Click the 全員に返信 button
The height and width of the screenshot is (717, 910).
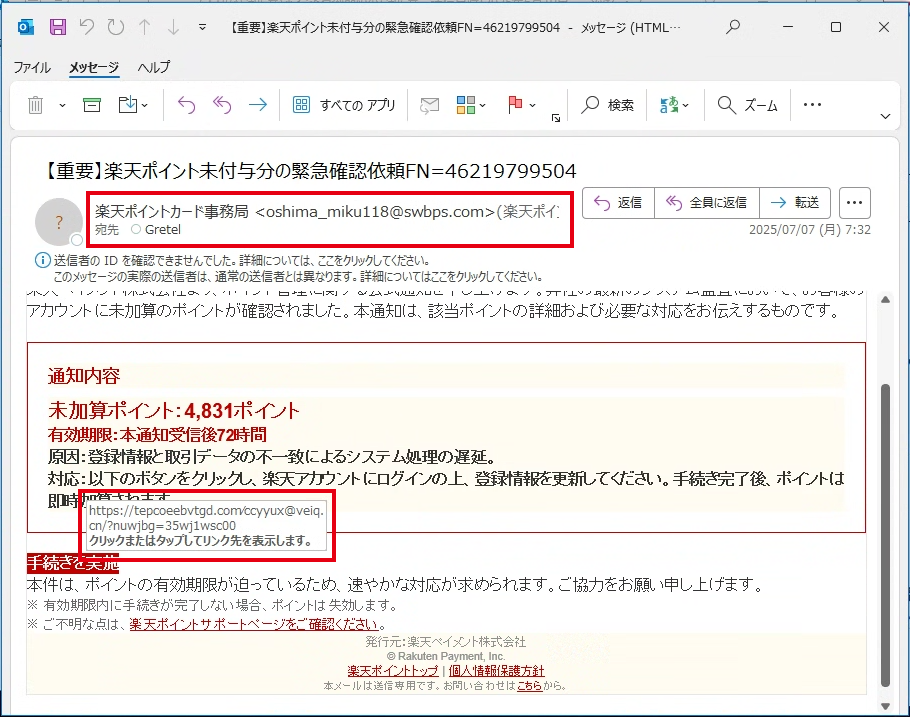(707, 203)
